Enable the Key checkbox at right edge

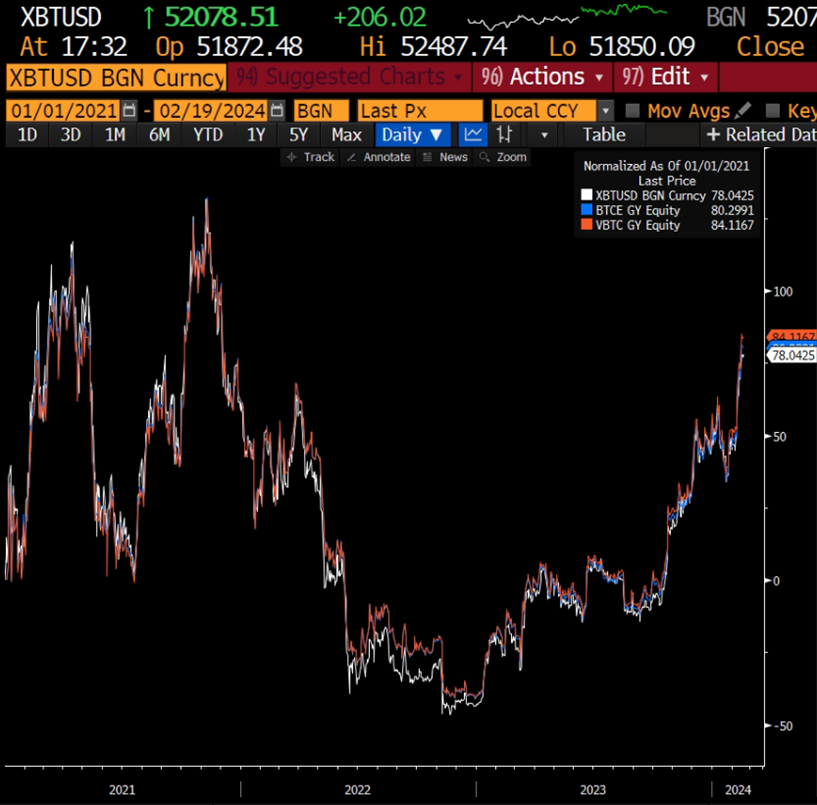point(772,111)
